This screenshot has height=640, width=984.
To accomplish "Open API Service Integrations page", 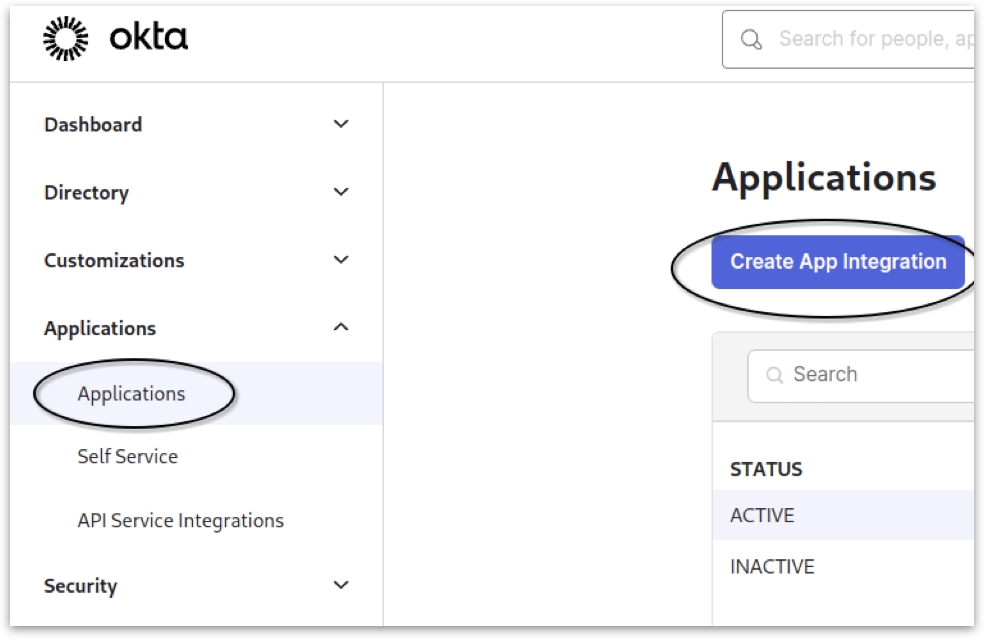I will coord(180,521).
